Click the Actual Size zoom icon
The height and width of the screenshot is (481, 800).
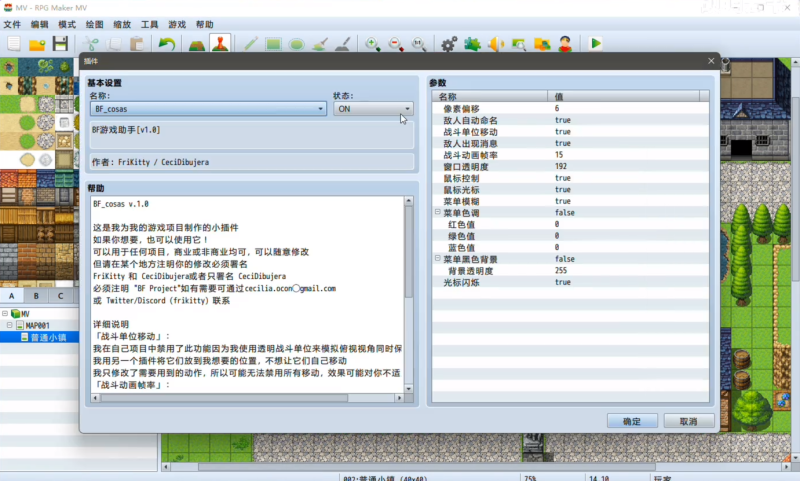(419, 44)
